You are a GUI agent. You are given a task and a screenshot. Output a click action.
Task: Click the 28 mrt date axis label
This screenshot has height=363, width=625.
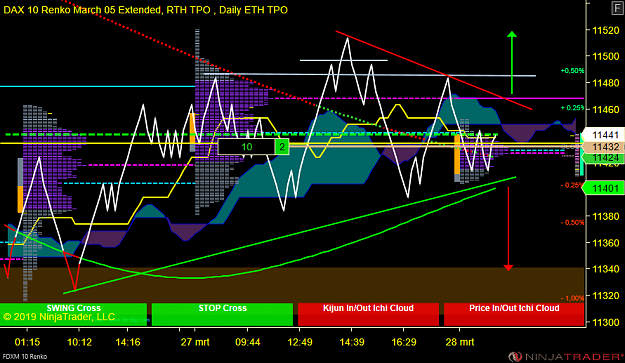click(460, 342)
